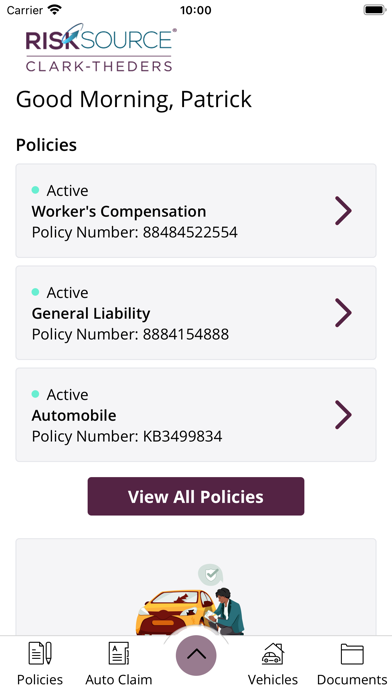Open Worker's Compensation chevron arrow
Screen dimensions: 392x696
click(x=343, y=211)
